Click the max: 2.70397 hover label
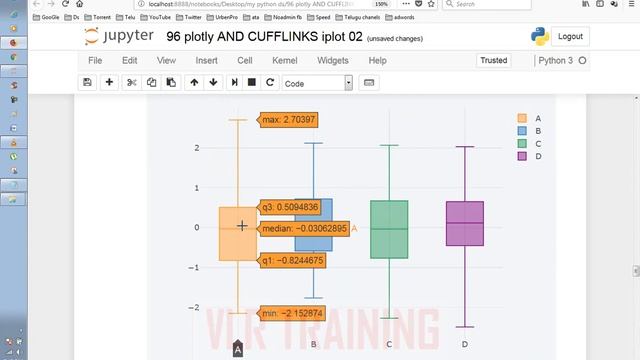Viewport: 640px width, 360px height. 289,120
